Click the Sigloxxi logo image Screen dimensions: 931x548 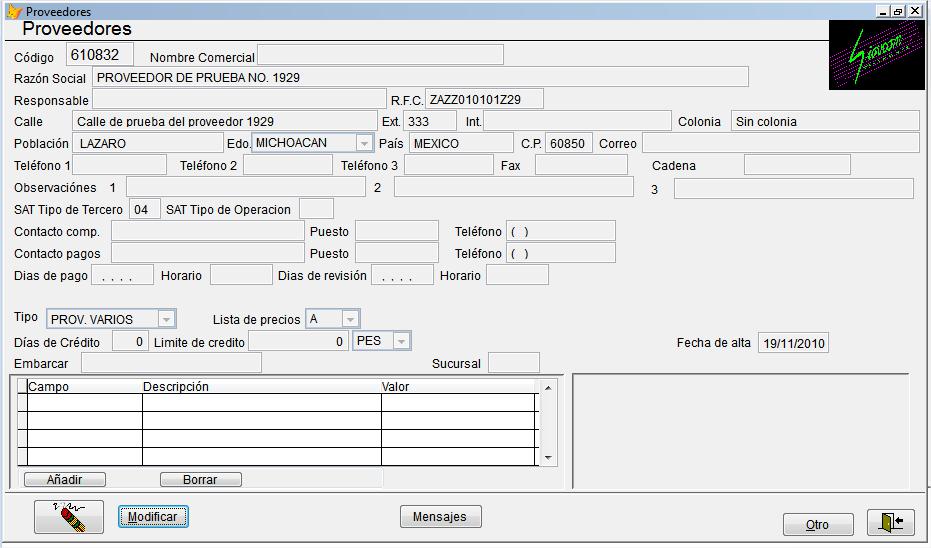[x=876, y=55]
